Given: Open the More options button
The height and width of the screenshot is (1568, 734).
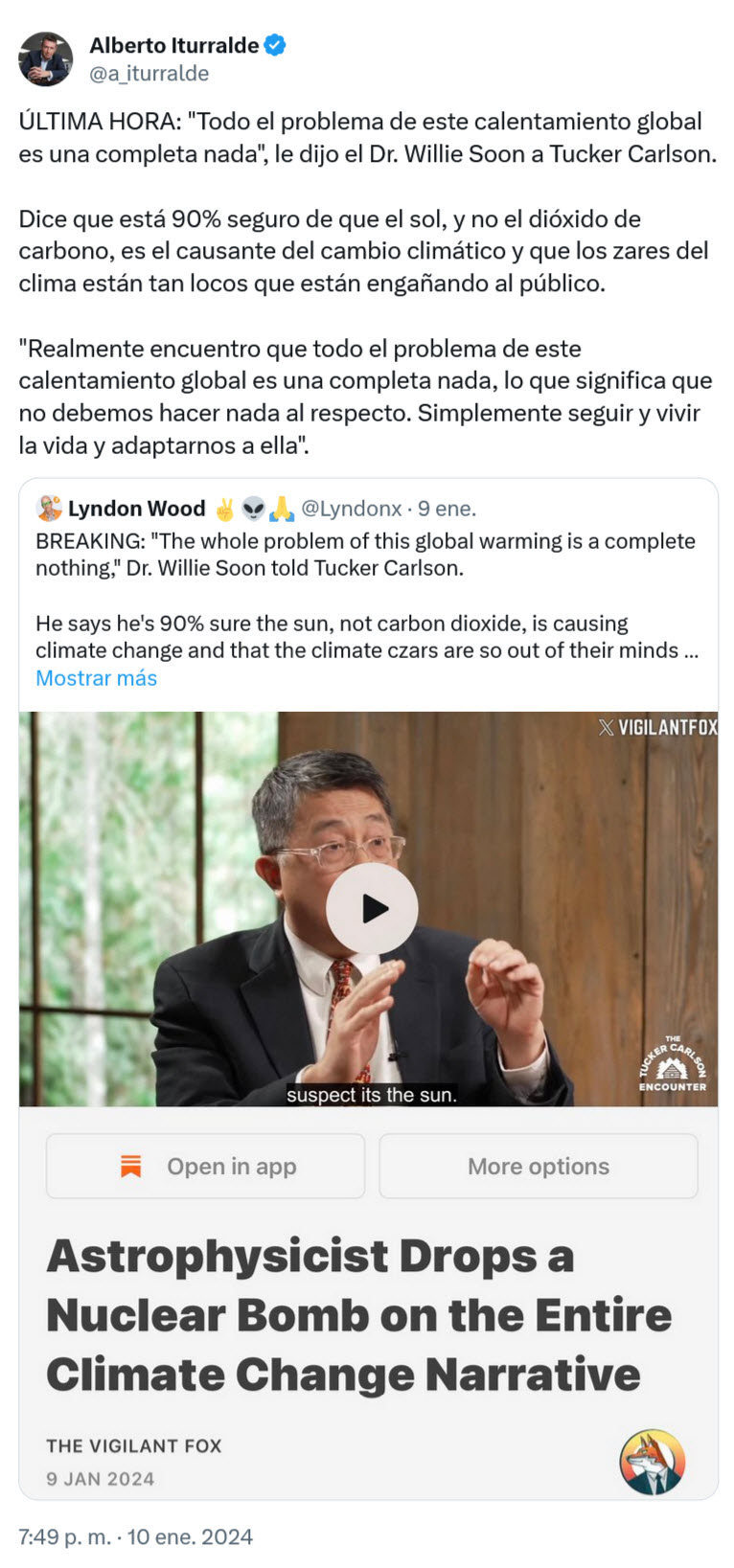Looking at the screenshot, I should [x=538, y=1166].
